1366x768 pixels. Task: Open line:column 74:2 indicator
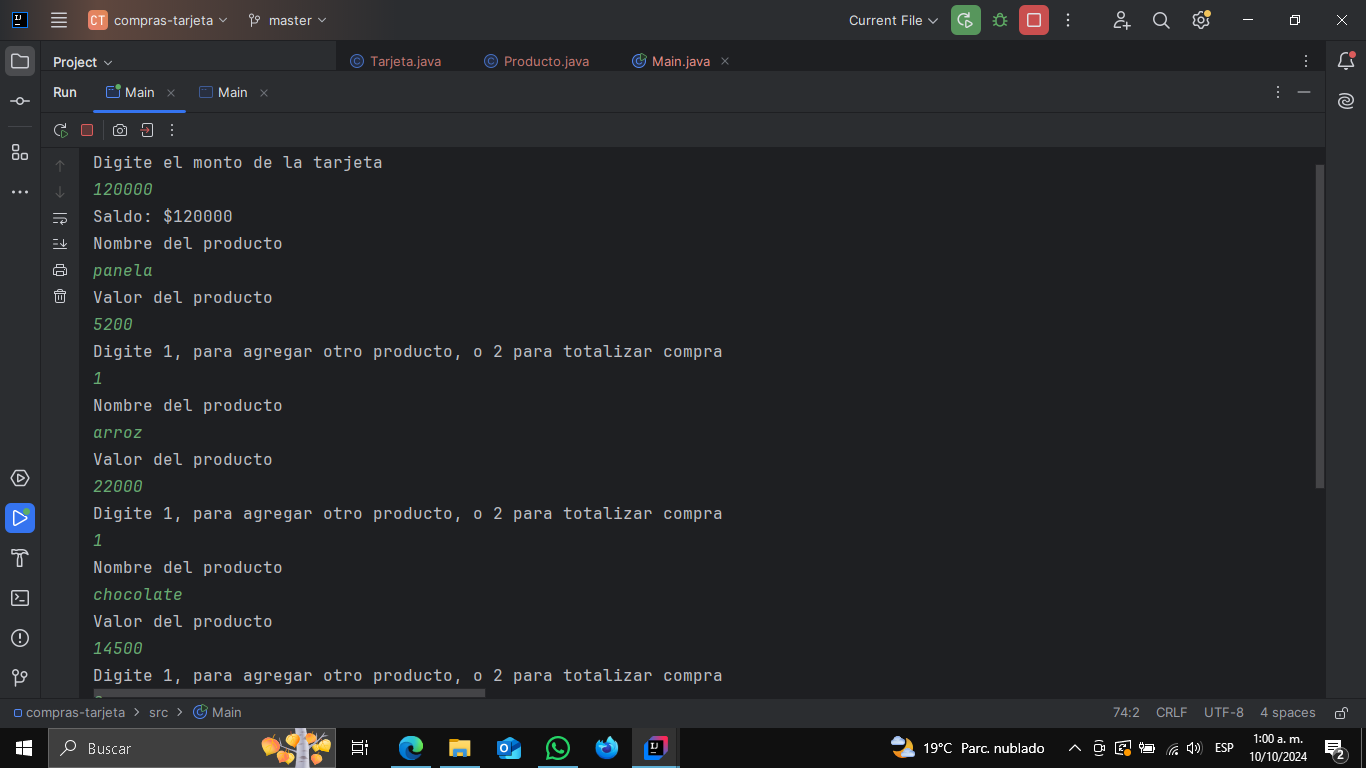click(x=1126, y=713)
